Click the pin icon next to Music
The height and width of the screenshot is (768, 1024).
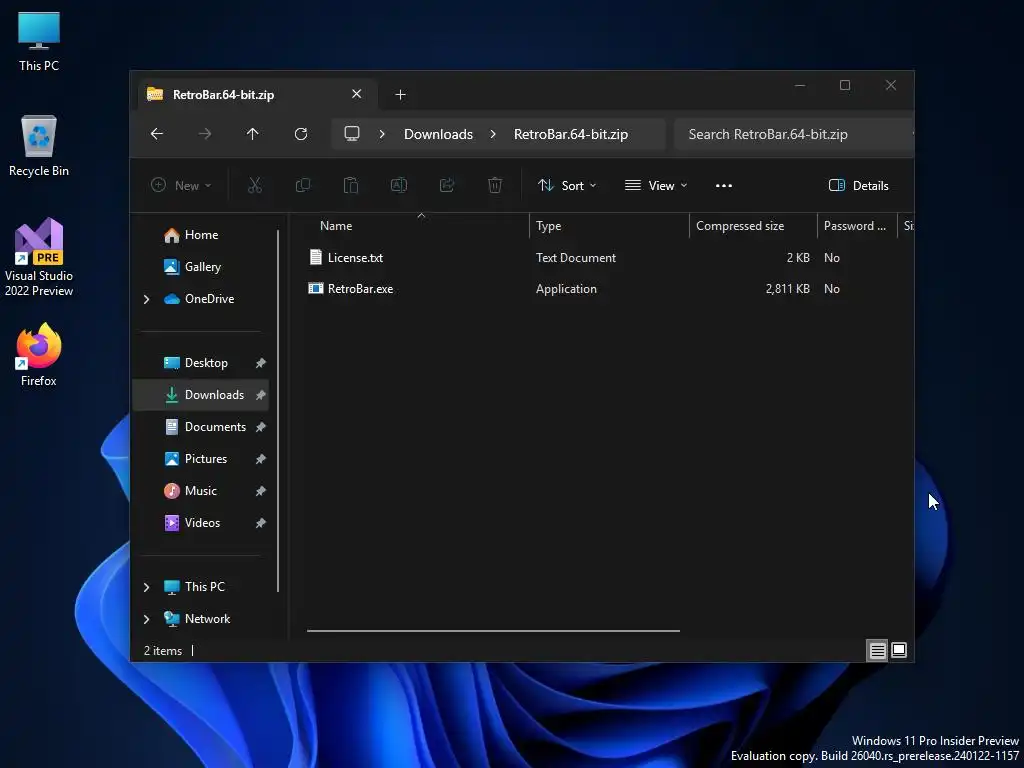pos(261,491)
